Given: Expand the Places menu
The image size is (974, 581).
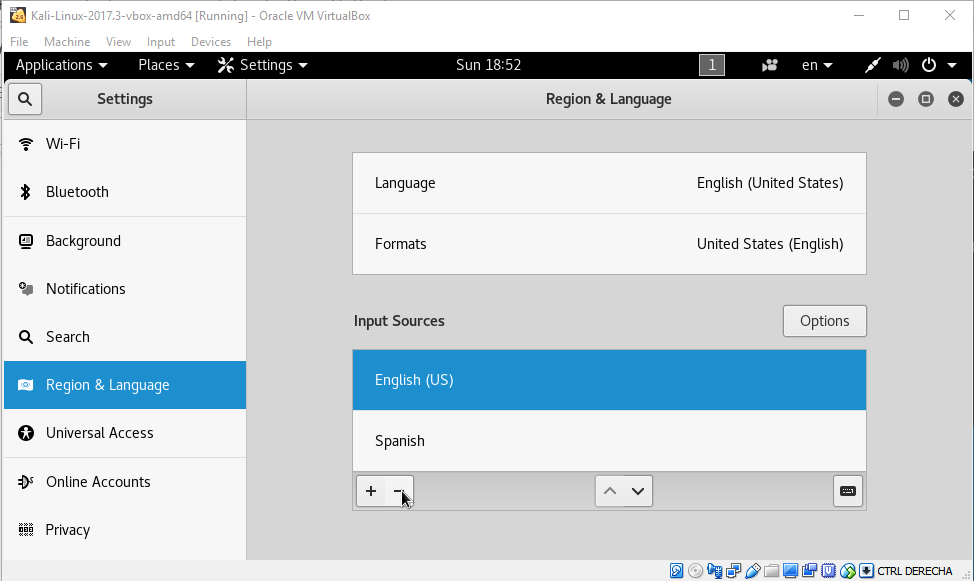Looking at the screenshot, I should pos(165,65).
